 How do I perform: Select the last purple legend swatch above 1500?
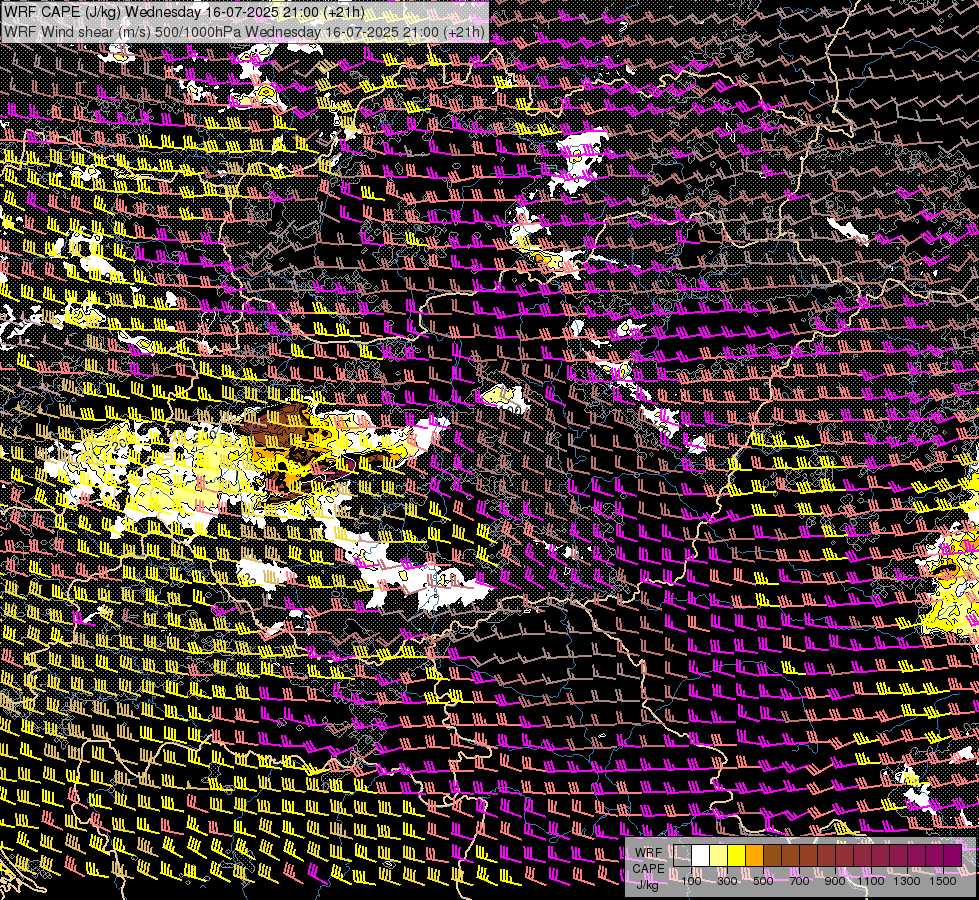tap(953, 856)
